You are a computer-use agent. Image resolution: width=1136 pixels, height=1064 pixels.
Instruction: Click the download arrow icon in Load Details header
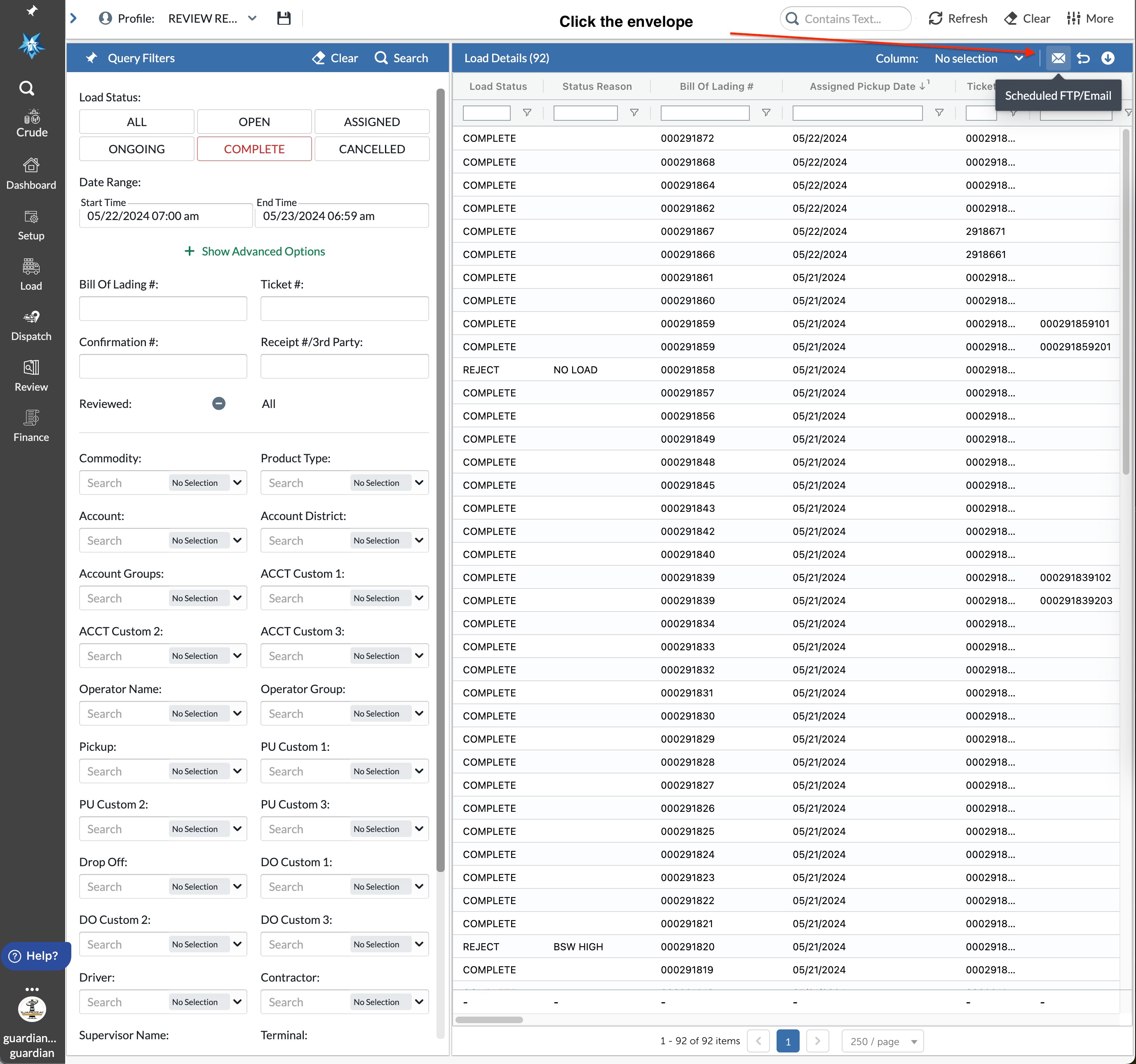pos(1108,58)
